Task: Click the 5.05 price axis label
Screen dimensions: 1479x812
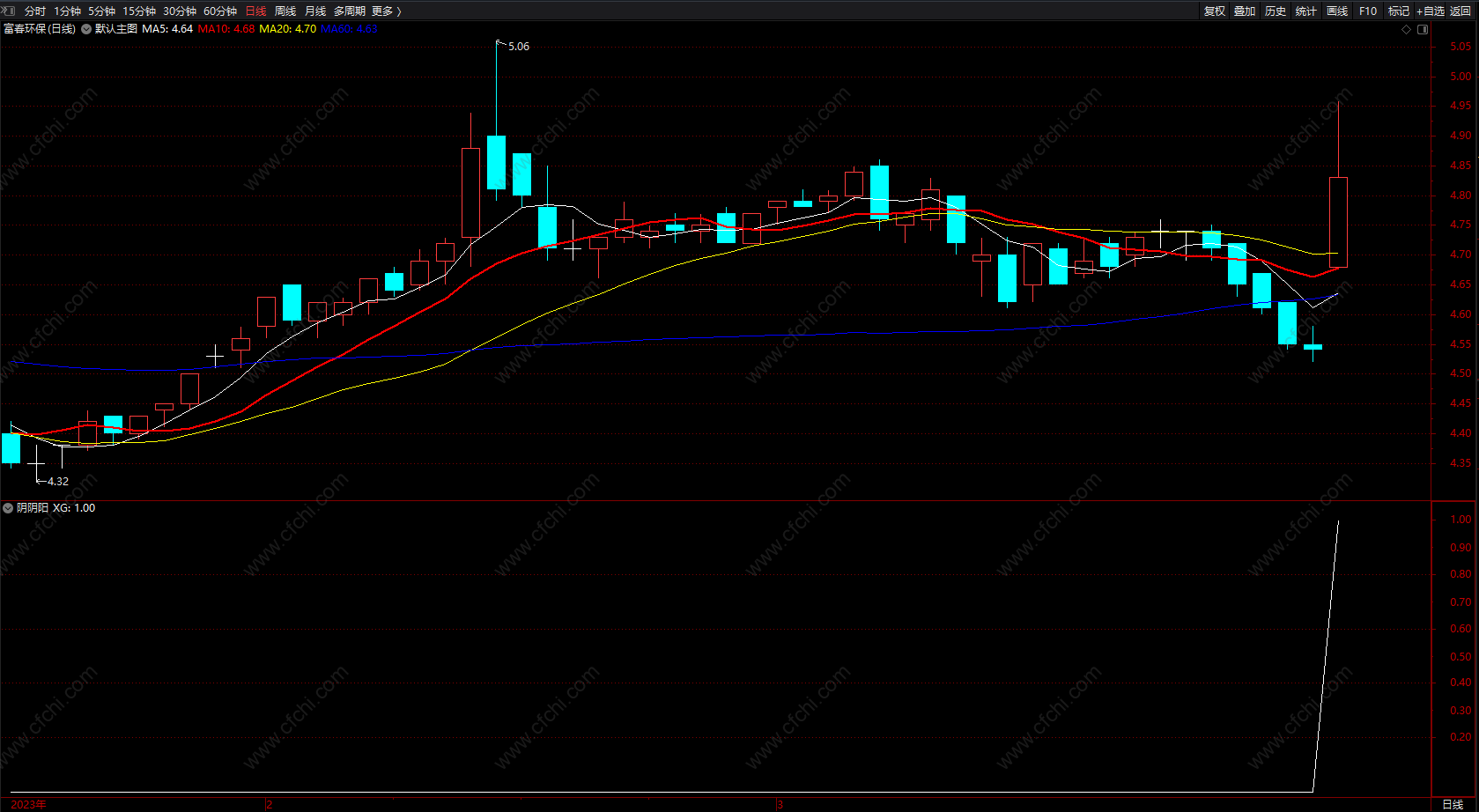Action: [1461, 47]
